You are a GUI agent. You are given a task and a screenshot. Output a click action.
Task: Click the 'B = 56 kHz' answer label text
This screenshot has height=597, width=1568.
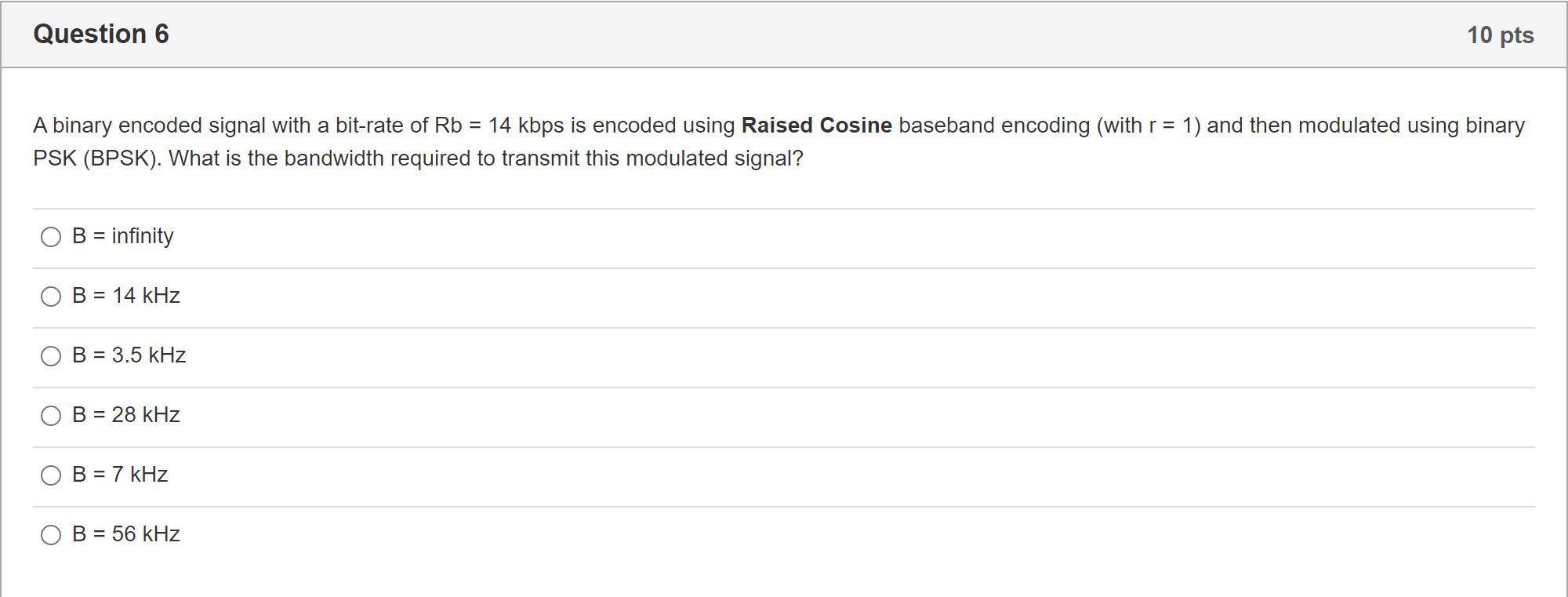[x=126, y=534]
